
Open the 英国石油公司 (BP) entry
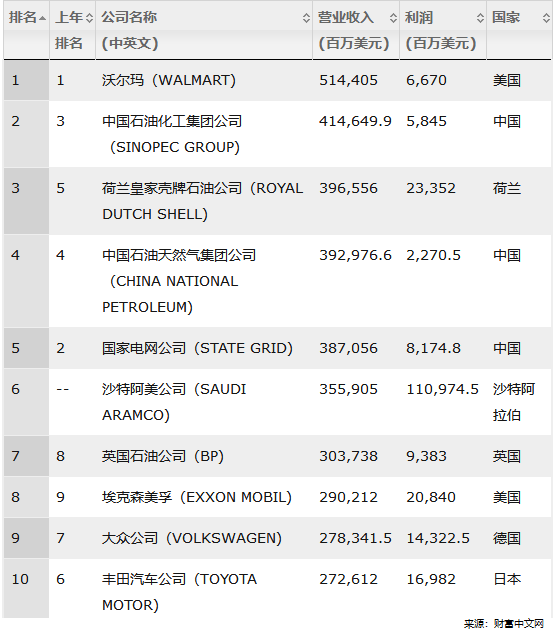point(163,456)
